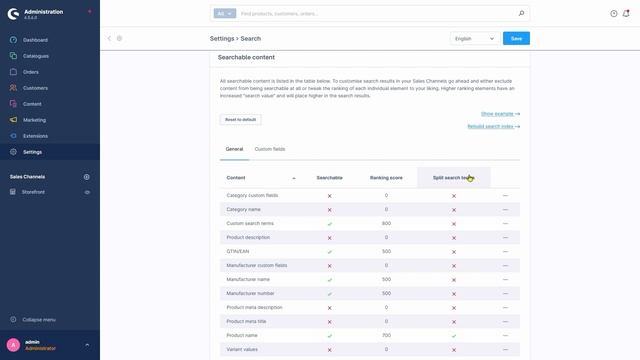The height and width of the screenshot is (360, 640).
Task: Click ranking score 700 of Product name
Action: tap(386, 336)
